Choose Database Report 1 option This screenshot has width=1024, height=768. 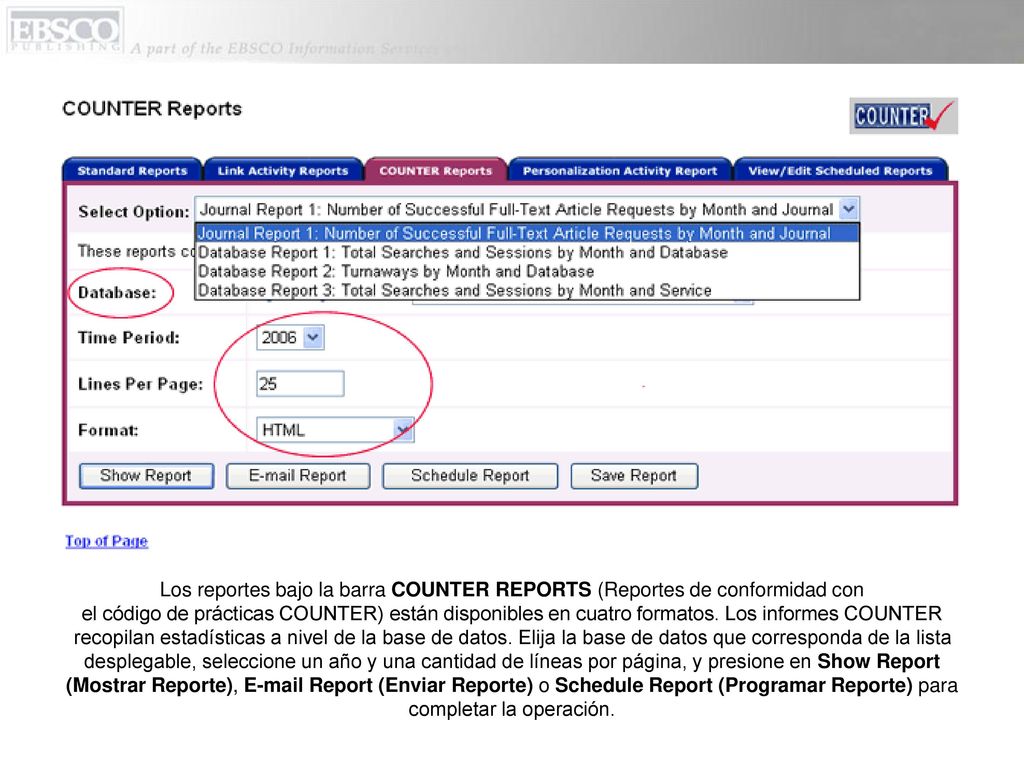click(x=527, y=252)
